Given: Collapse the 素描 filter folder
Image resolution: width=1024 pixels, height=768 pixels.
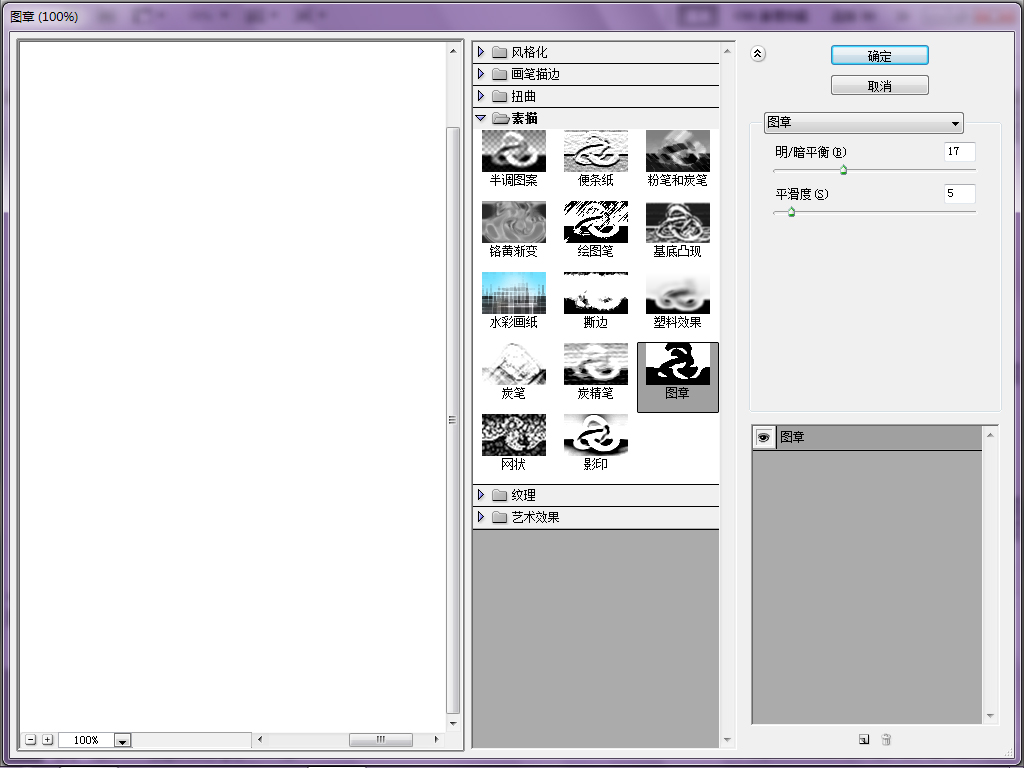Looking at the screenshot, I should tap(481, 118).
